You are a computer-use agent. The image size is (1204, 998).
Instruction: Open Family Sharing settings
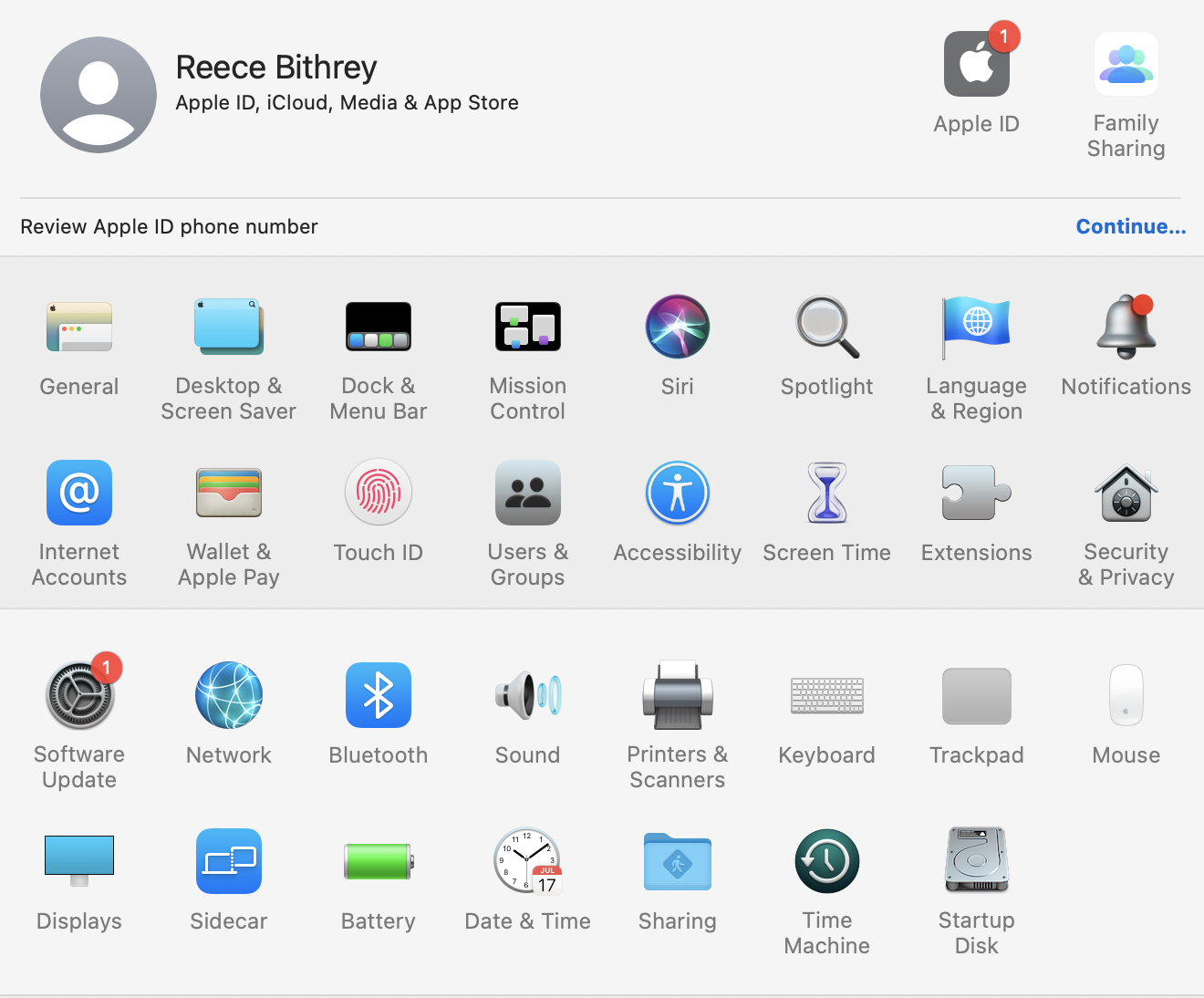click(1126, 64)
